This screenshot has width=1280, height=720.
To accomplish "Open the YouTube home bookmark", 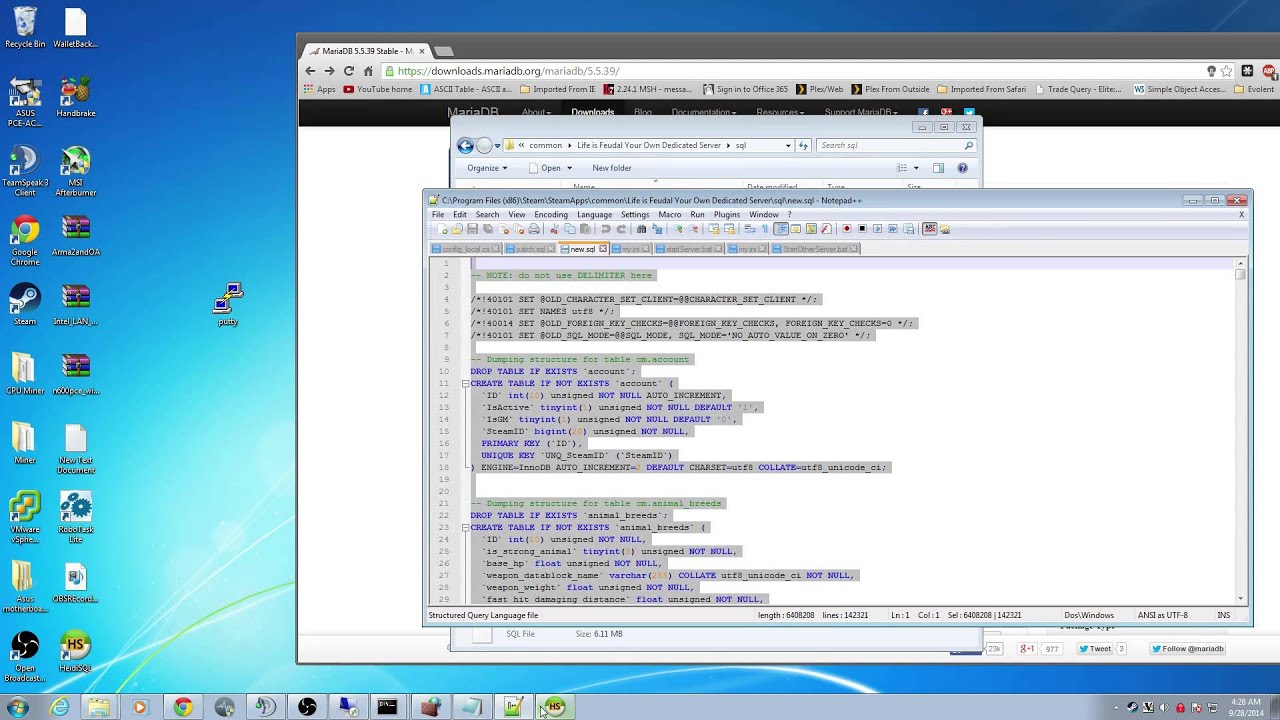I will (377, 89).
